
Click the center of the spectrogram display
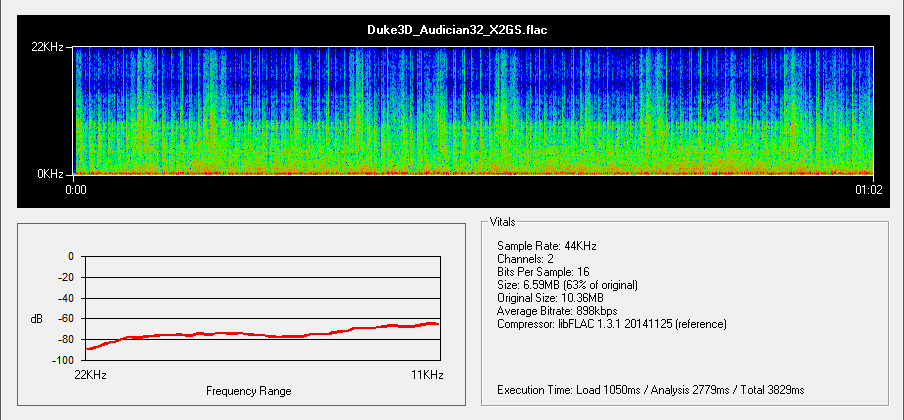point(474,110)
